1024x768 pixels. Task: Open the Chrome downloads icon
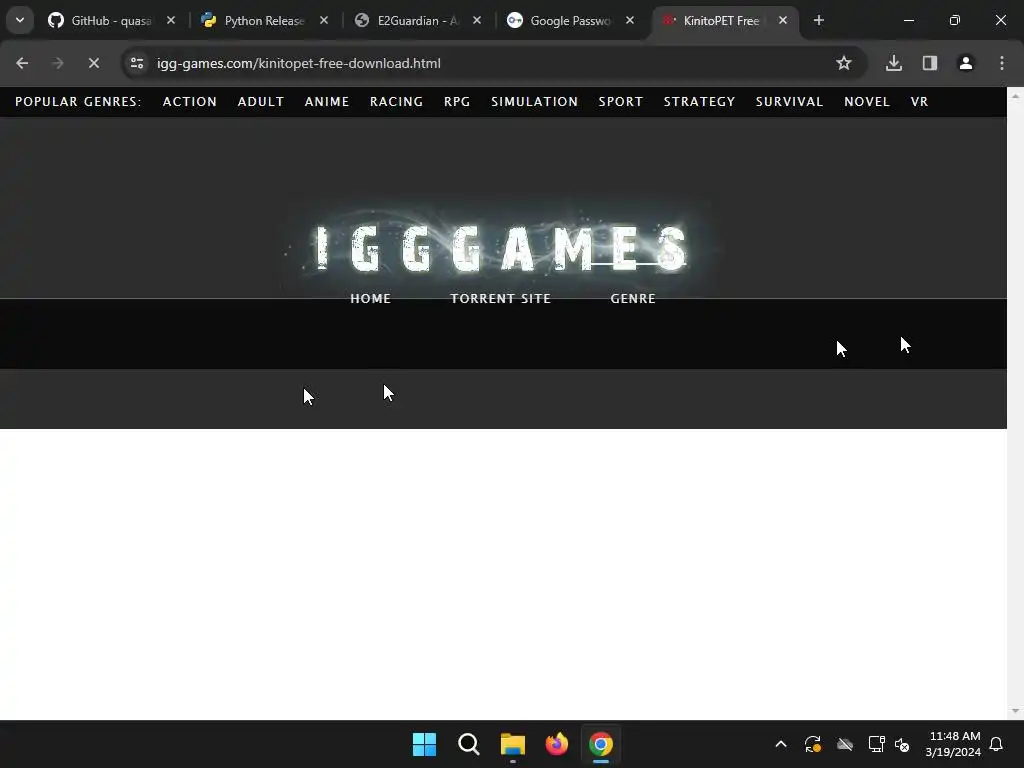click(894, 63)
